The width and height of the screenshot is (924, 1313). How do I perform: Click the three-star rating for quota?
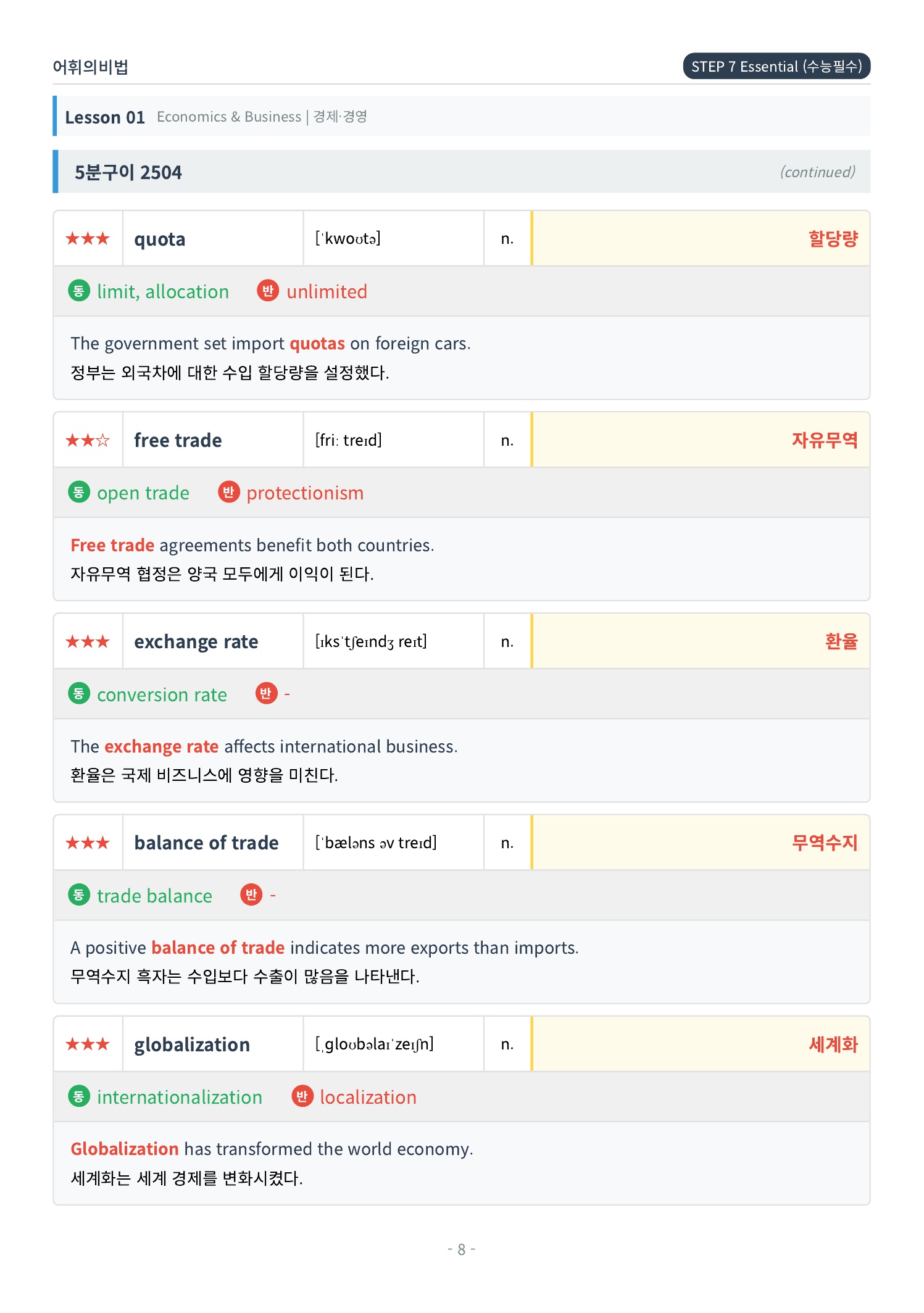(88, 238)
